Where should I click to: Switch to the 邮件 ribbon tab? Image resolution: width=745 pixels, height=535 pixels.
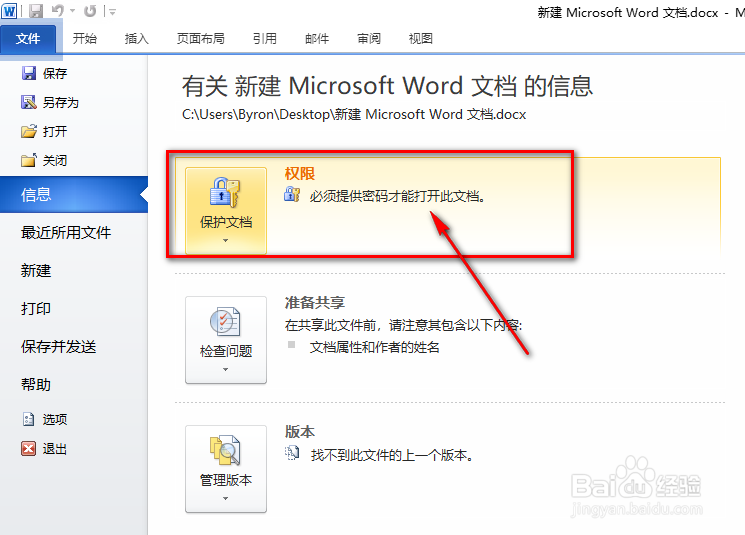(x=317, y=38)
